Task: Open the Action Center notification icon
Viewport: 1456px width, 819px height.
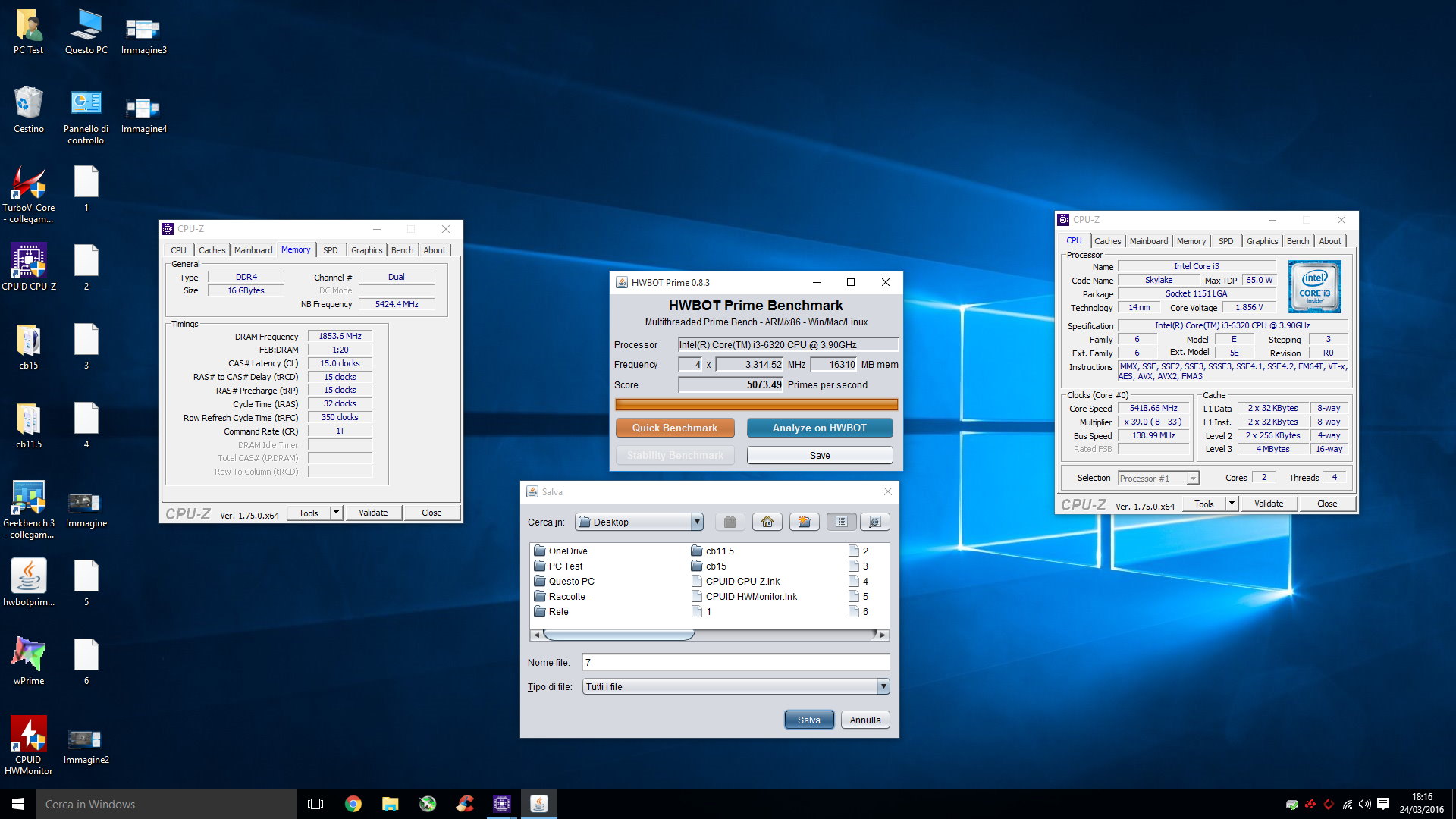Action: point(1383,804)
